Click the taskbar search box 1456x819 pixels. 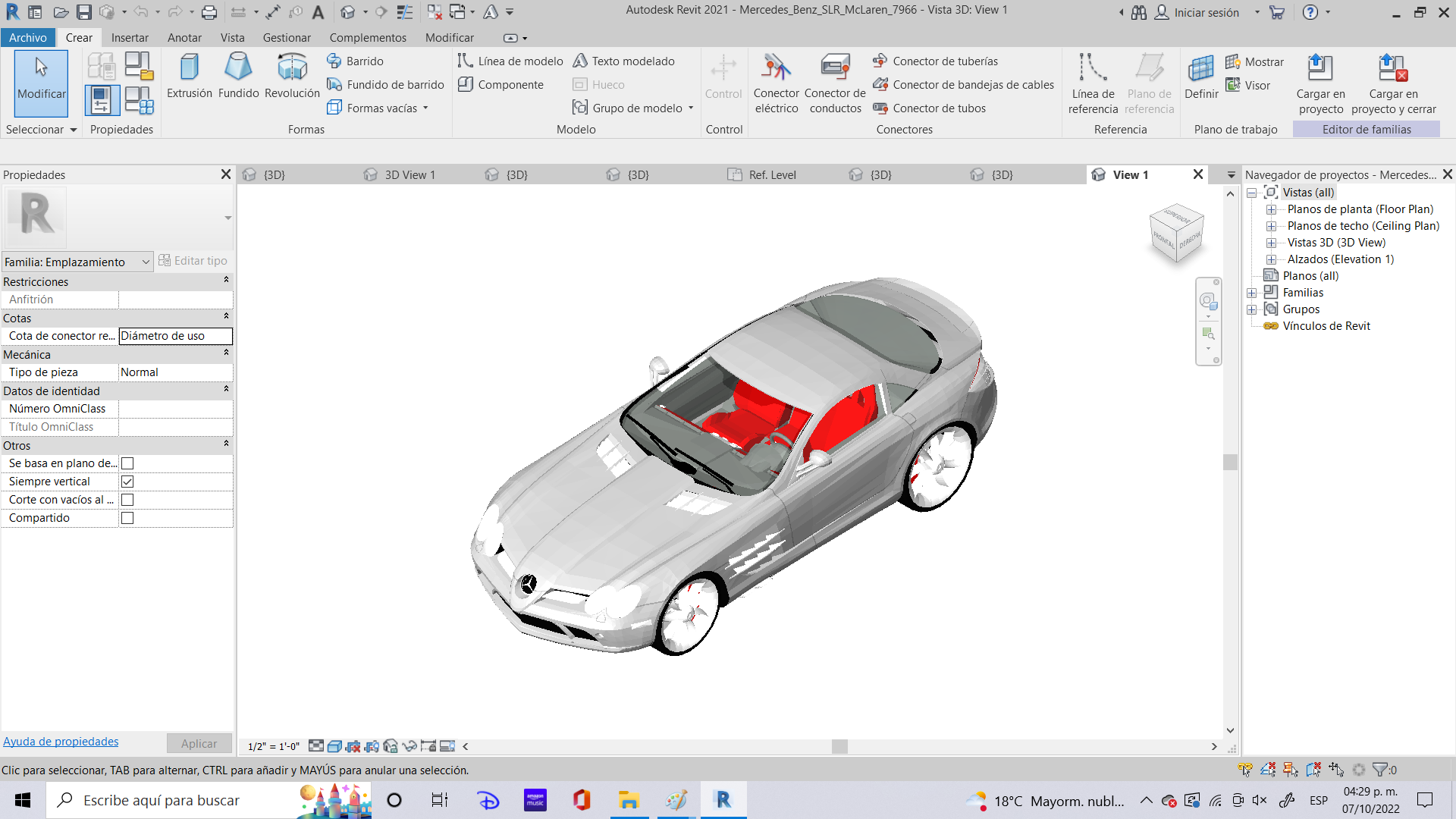pos(209,800)
